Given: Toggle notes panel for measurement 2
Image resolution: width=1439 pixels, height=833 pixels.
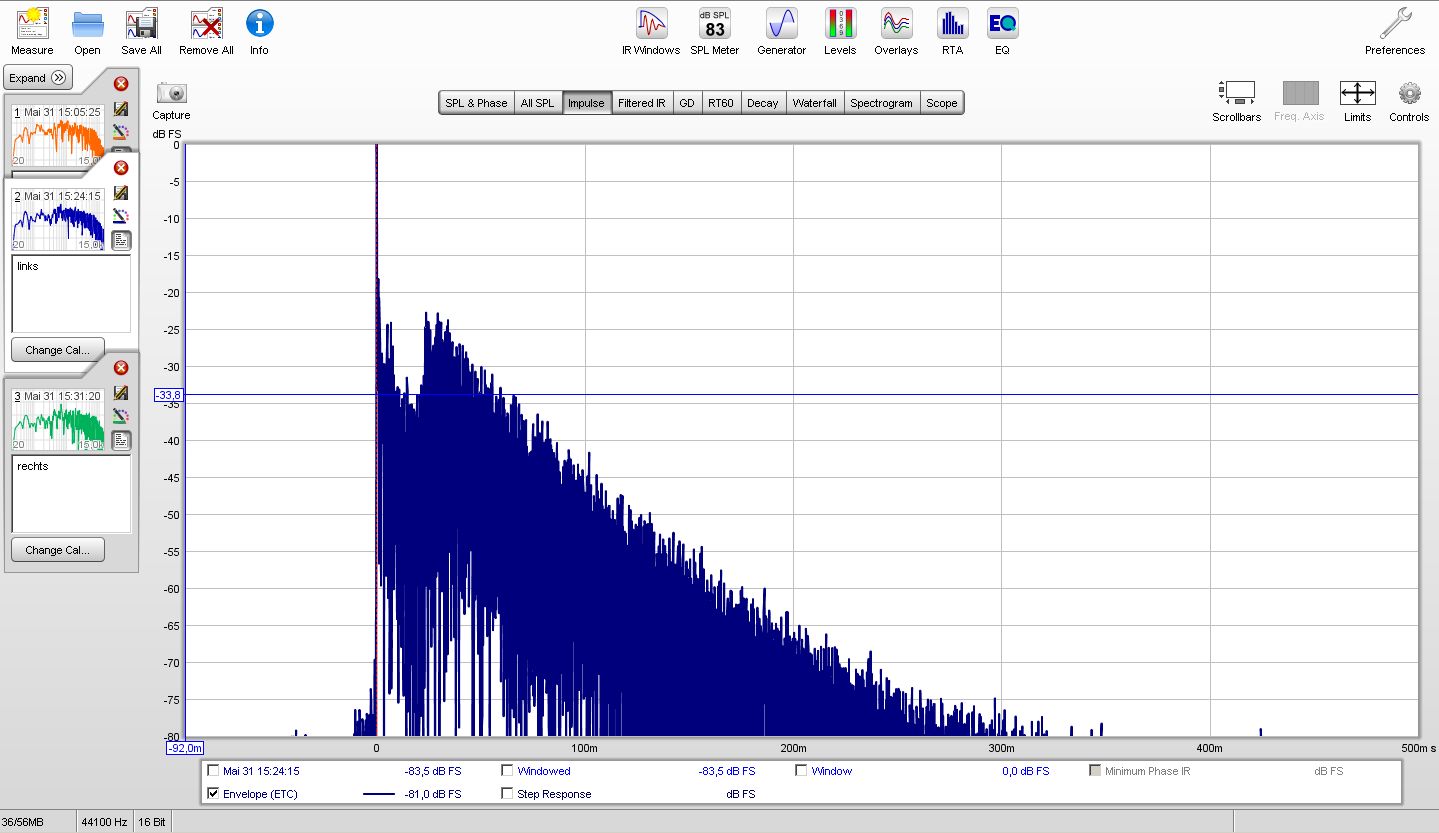Looking at the screenshot, I should click(121, 240).
